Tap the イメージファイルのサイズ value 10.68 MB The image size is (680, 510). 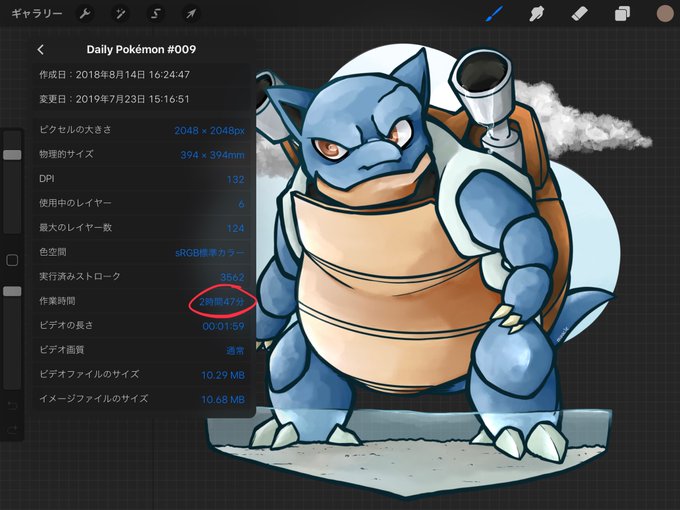tap(223, 399)
